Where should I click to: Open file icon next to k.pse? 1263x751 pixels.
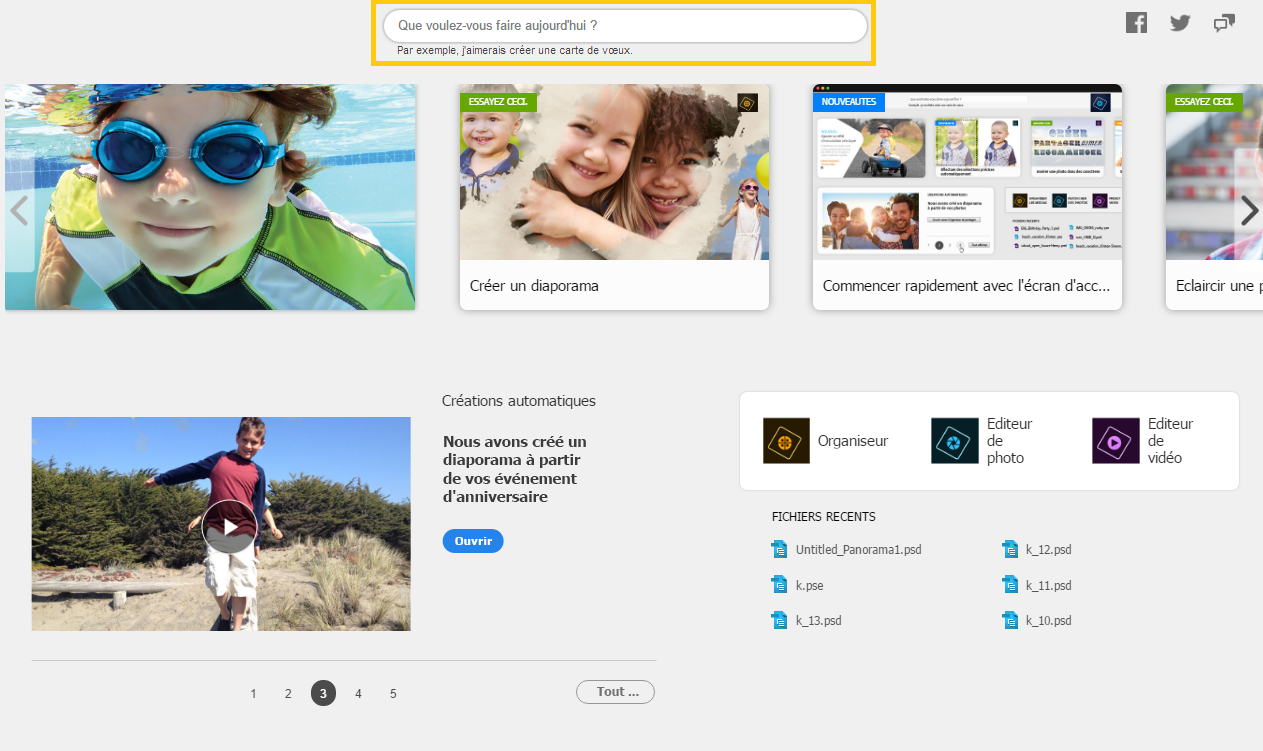coord(780,585)
